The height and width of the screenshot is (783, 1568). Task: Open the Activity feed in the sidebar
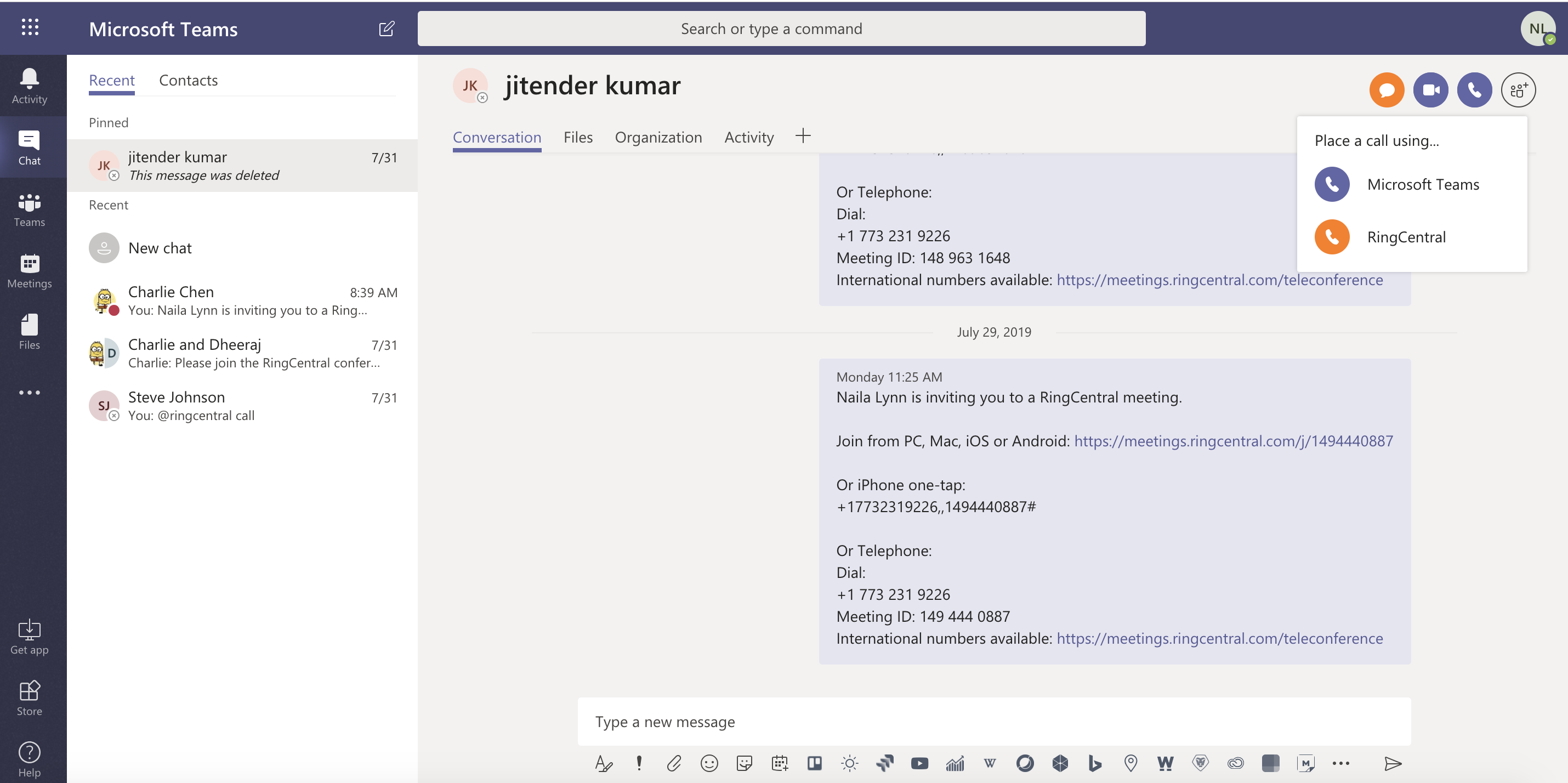(29, 86)
